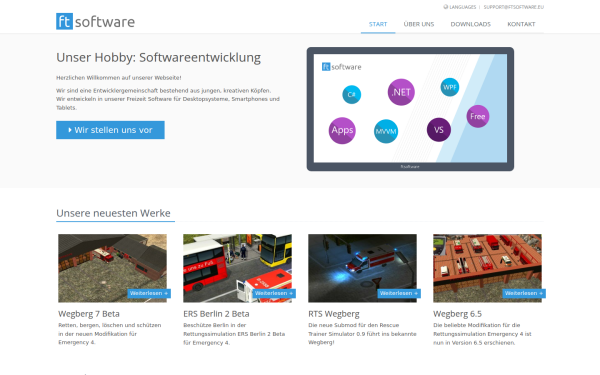Click the Free circle icon
The width and height of the screenshot is (600, 375).
point(478,116)
